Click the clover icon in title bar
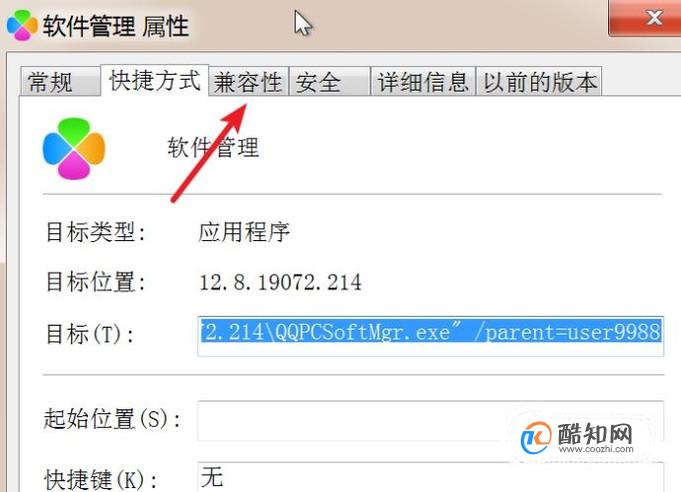 click(22, 26)
